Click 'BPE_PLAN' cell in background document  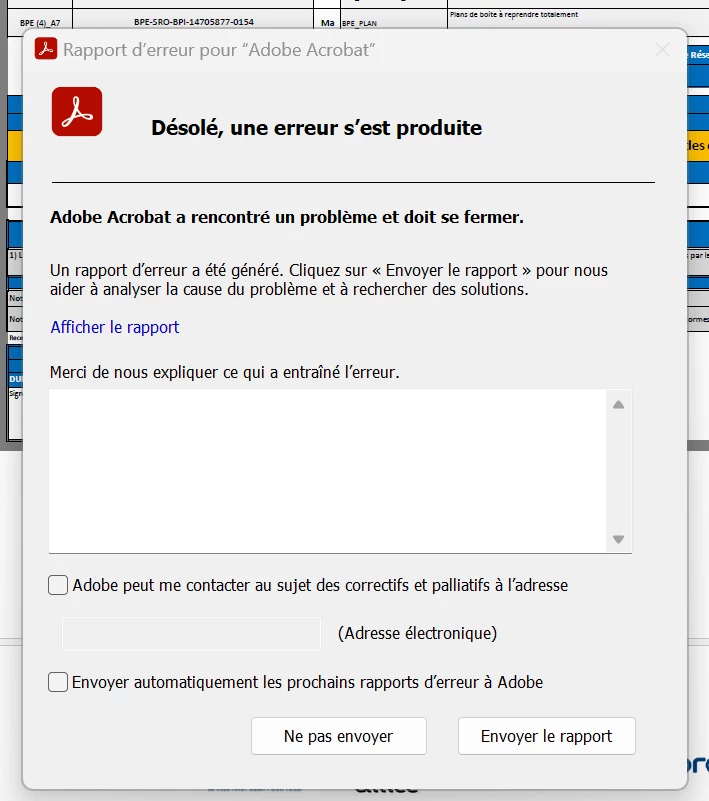(x=360, y=23)
